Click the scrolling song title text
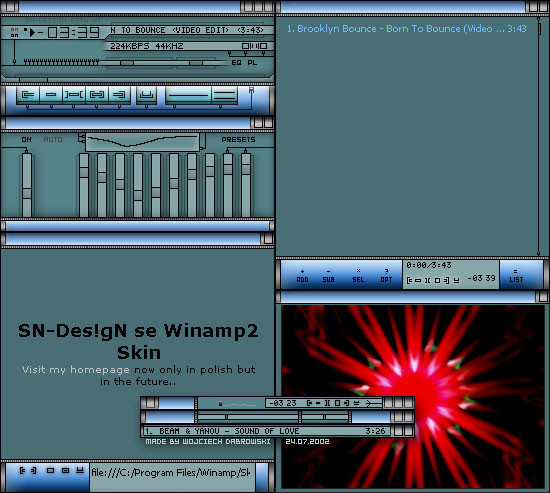The image size is (550, 493). [187, 30]
